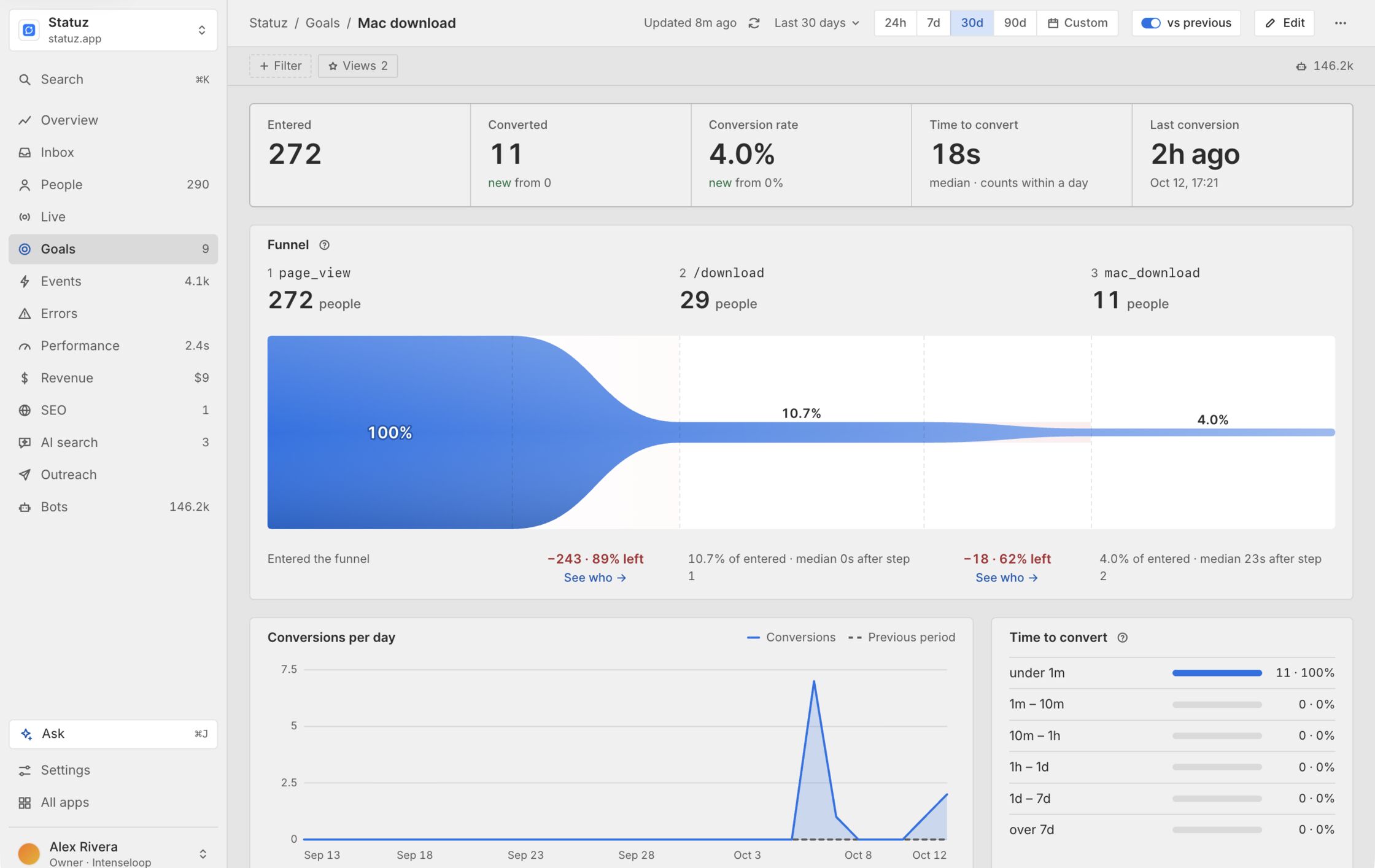Open the Search field in sidebar
Image resolution: width=1375 pixels, height=868 pixels.
[x=113, y=80]
